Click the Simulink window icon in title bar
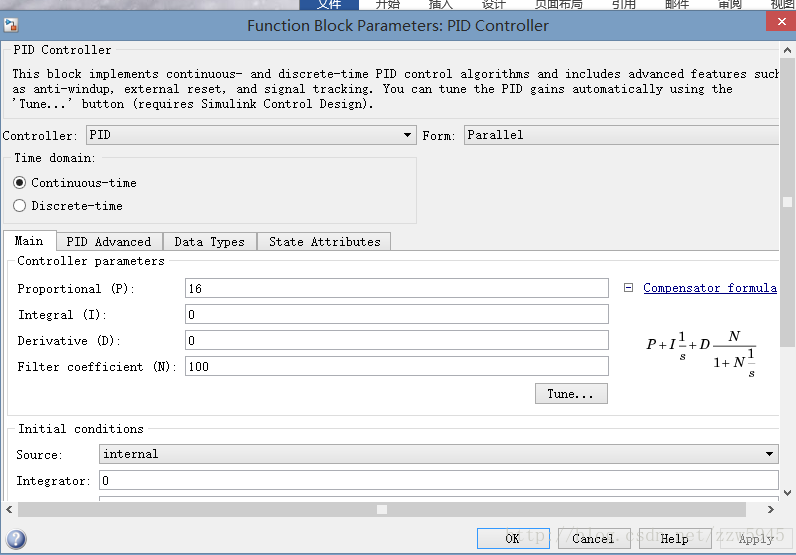Image resolution: width=796 pixels, height=555 pixels. pos(11,25)
